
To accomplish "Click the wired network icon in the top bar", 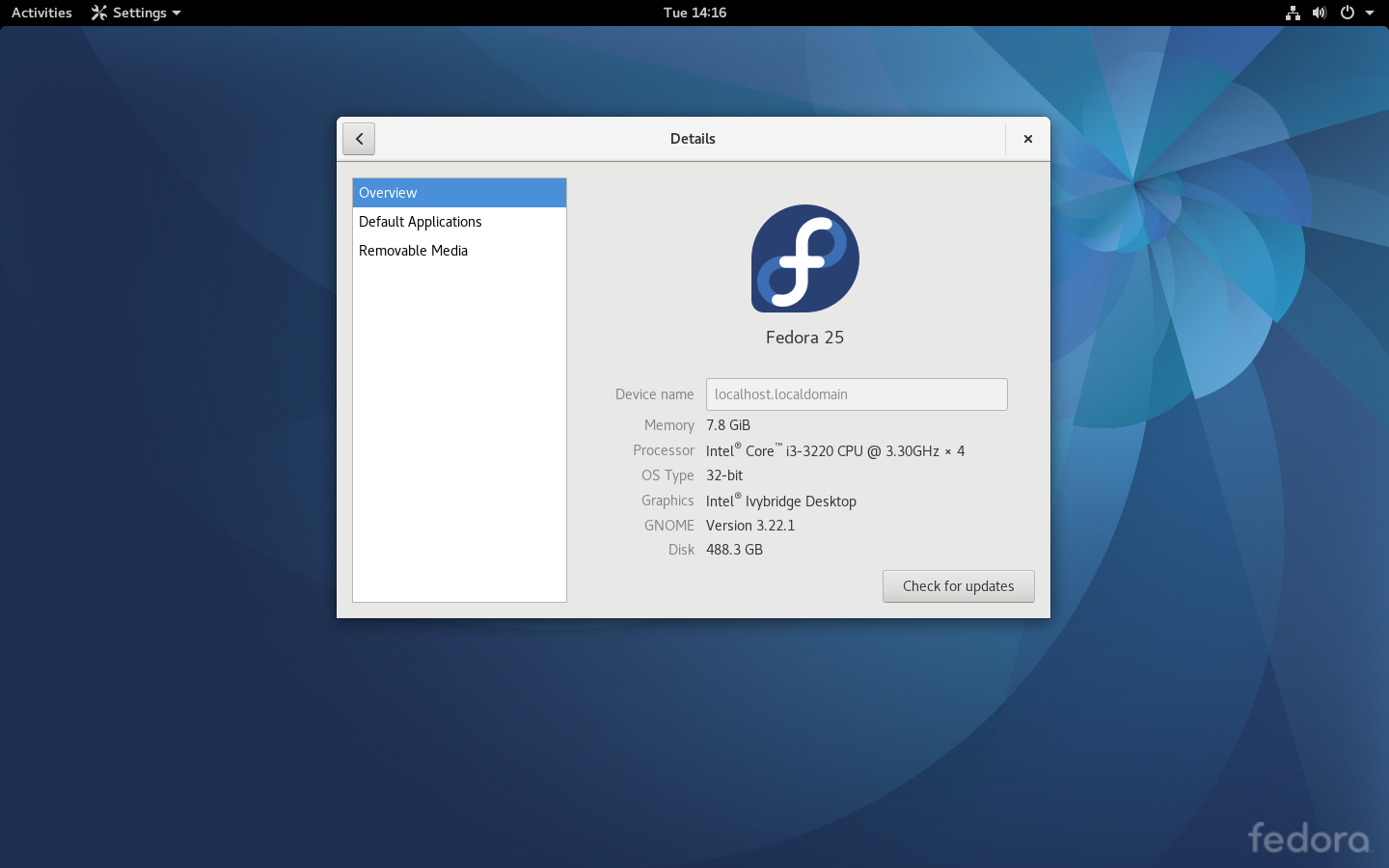I will tap(1292, 13).
